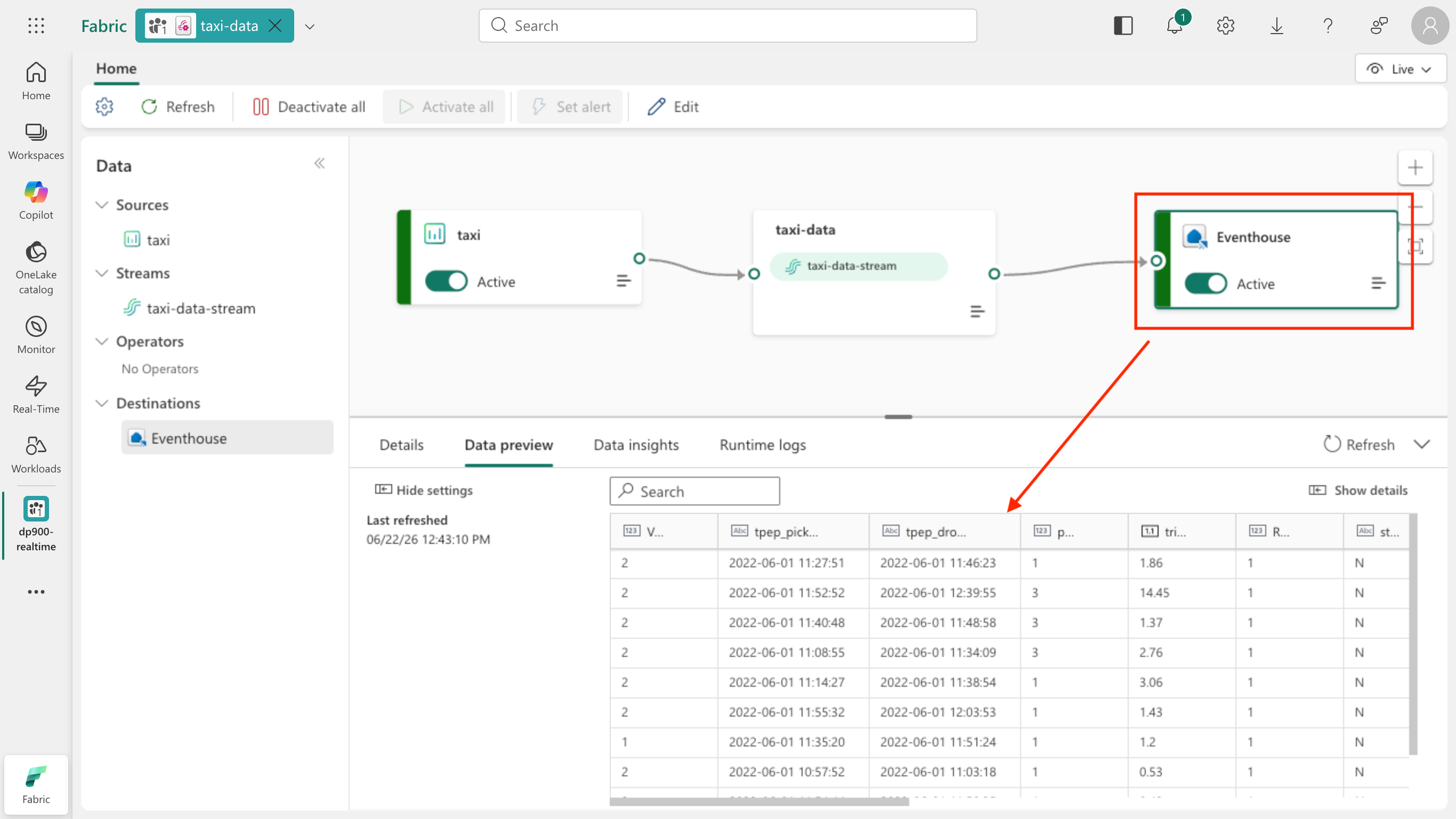Open the Eventhouse node menu icon
Screen dimensions: 1456x819
[x=1379, y=283]
